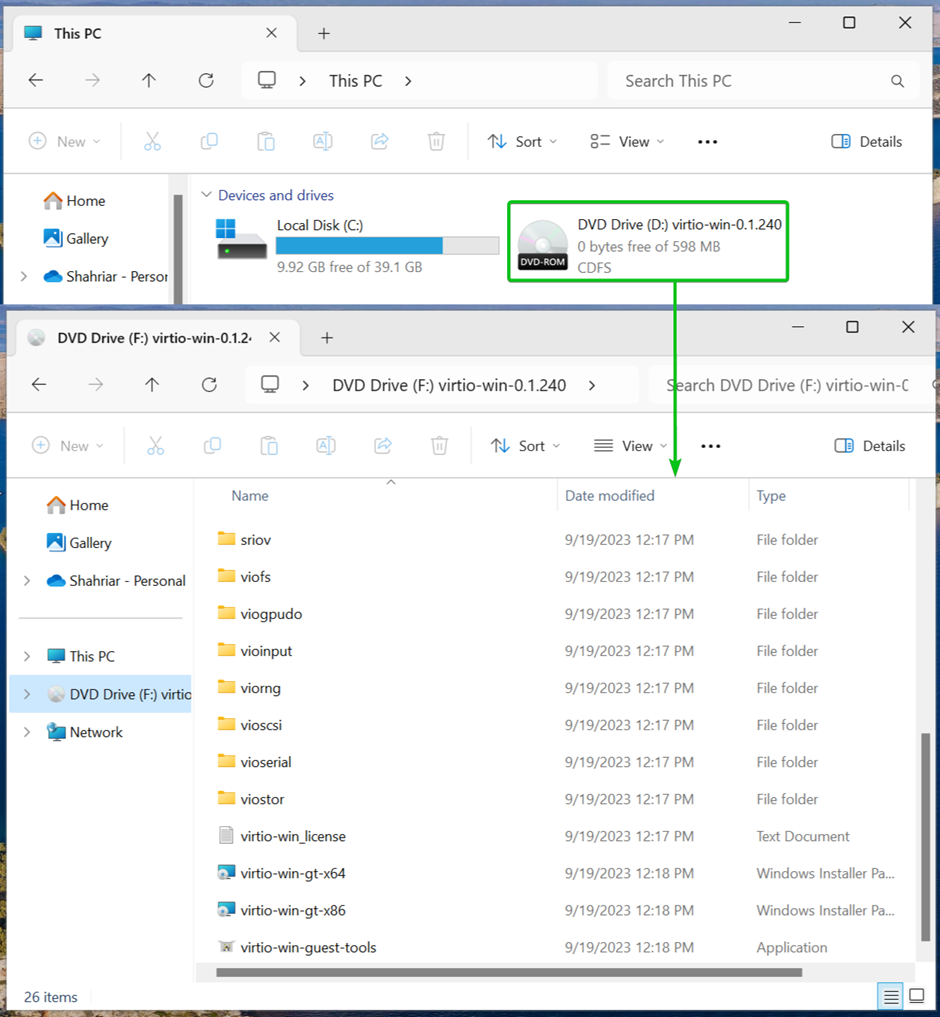Refresh the This PC window
This screenshot has height=1017, width=940.
[206, 80]
